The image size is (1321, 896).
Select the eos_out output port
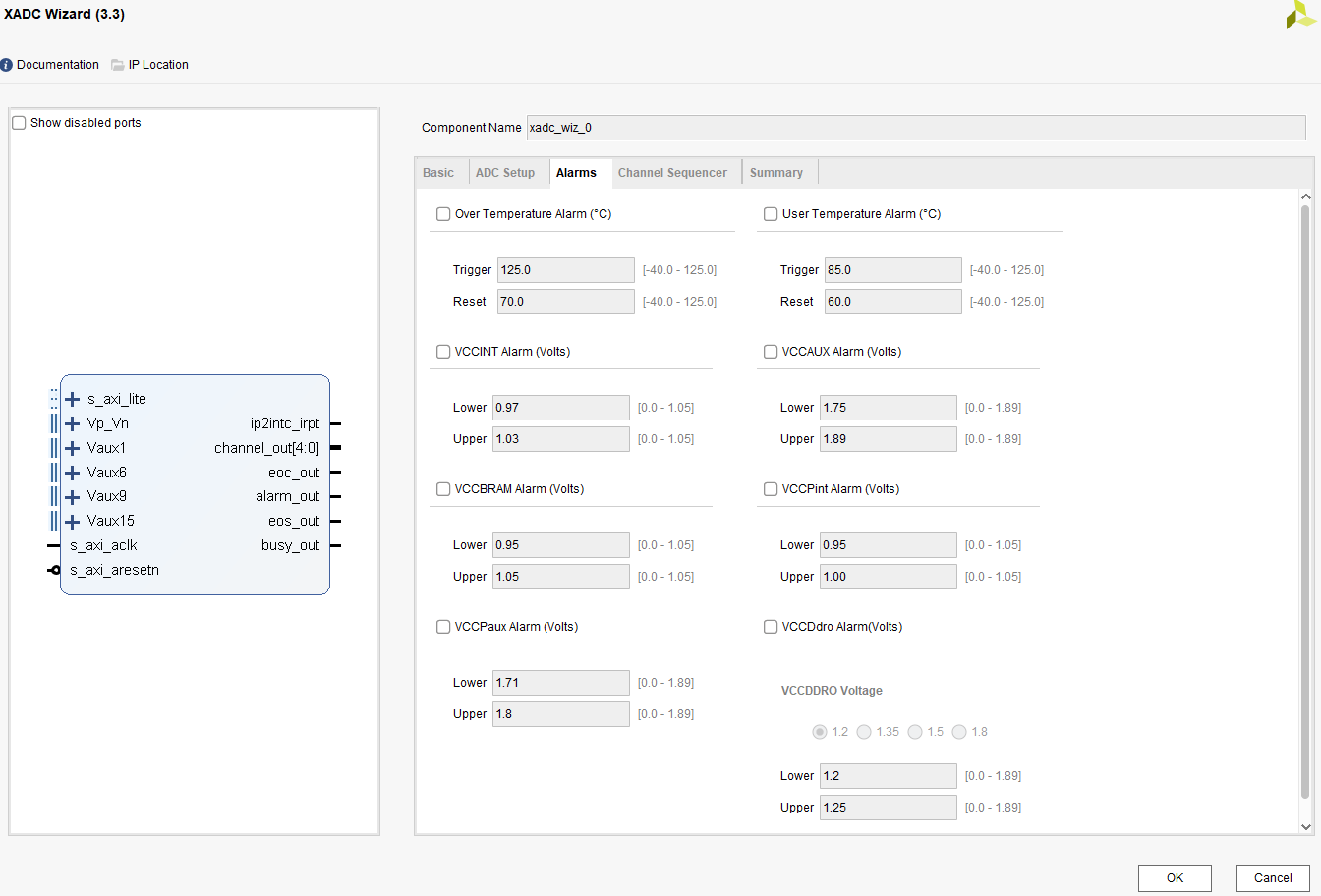point(294,521)
